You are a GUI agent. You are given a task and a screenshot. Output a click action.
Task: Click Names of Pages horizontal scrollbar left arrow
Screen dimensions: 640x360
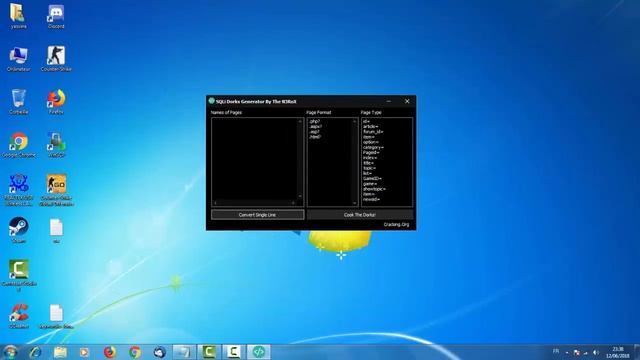[215, 203]
